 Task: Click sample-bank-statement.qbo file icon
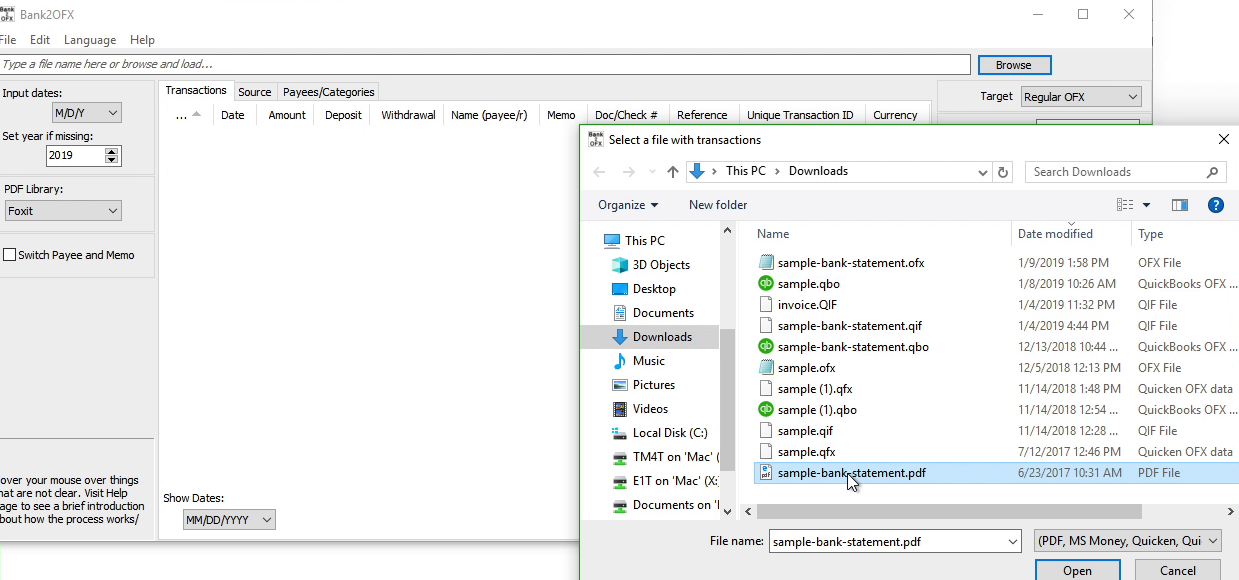[x=766, y=347]
